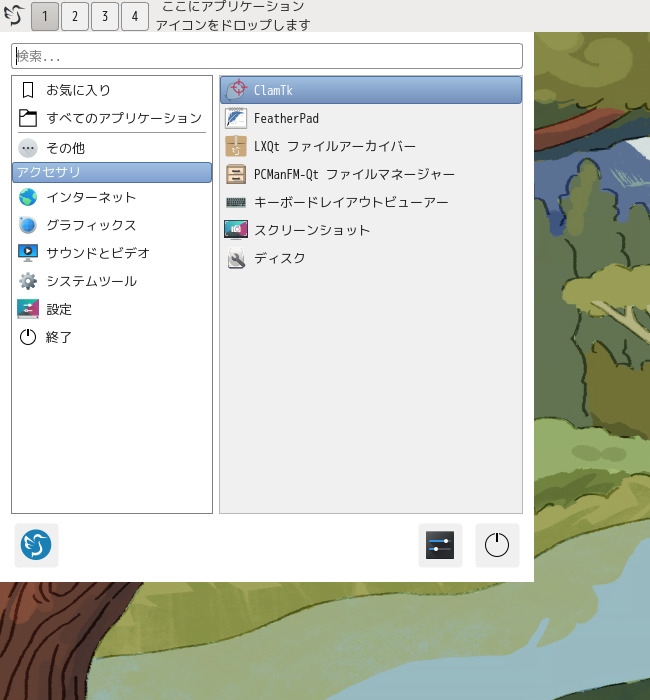Switch to workspace 2

pos(75,17)
